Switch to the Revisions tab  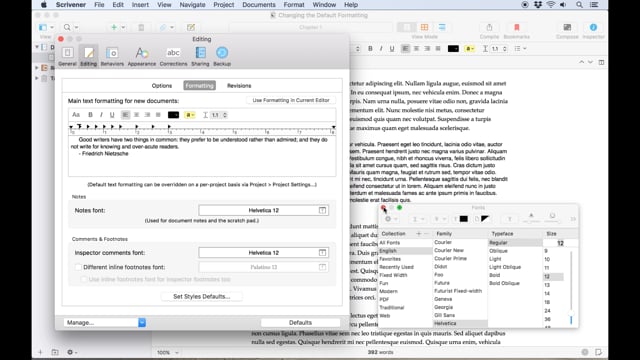click(239, 86)
